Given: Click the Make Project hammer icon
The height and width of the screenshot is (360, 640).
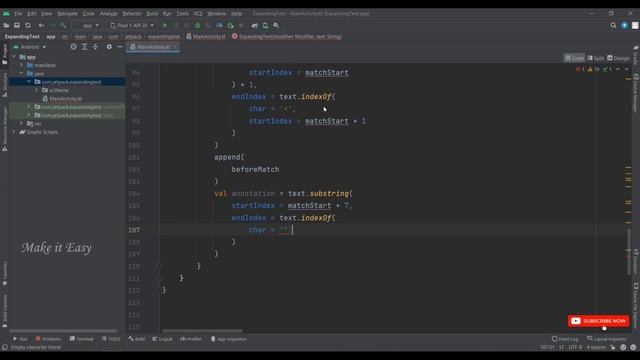Looking at the screenshot, I should tap(62, 25).
